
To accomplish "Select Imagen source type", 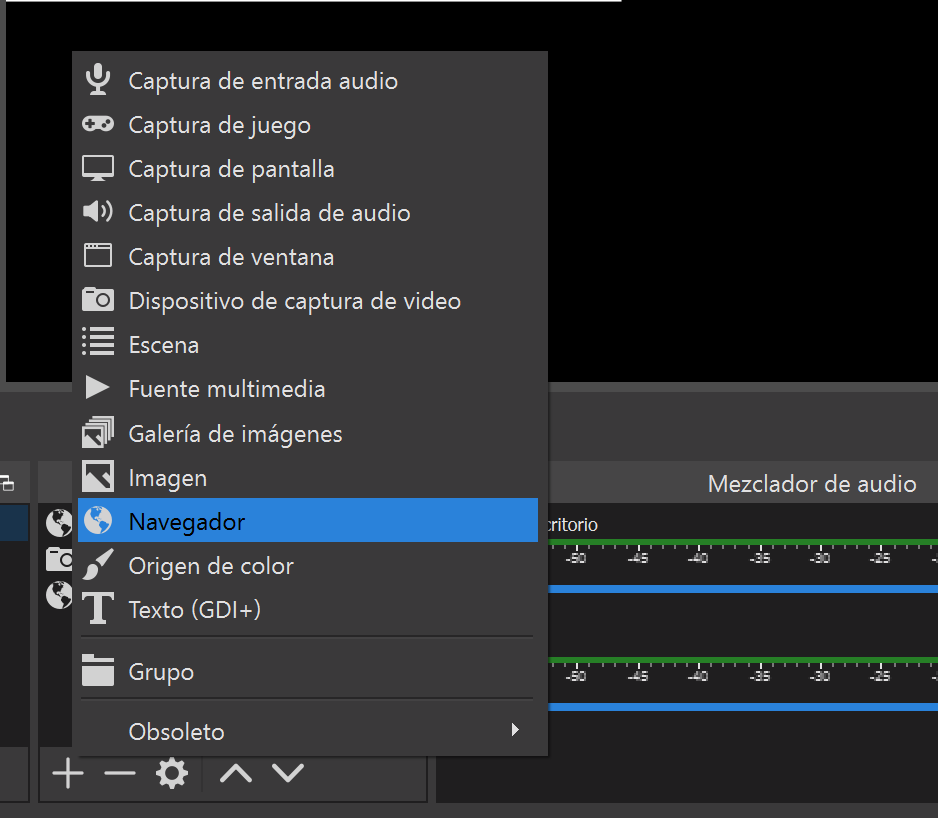I will pos(168,478).
